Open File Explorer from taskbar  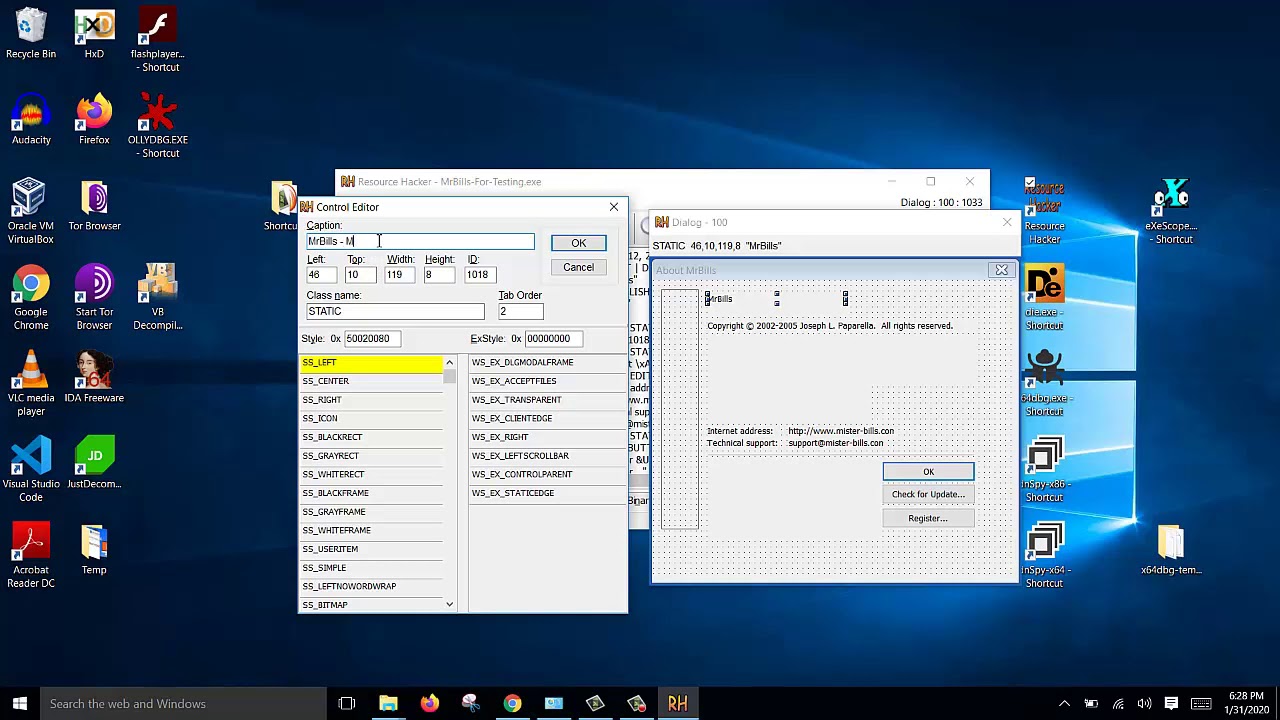[388, 703]
